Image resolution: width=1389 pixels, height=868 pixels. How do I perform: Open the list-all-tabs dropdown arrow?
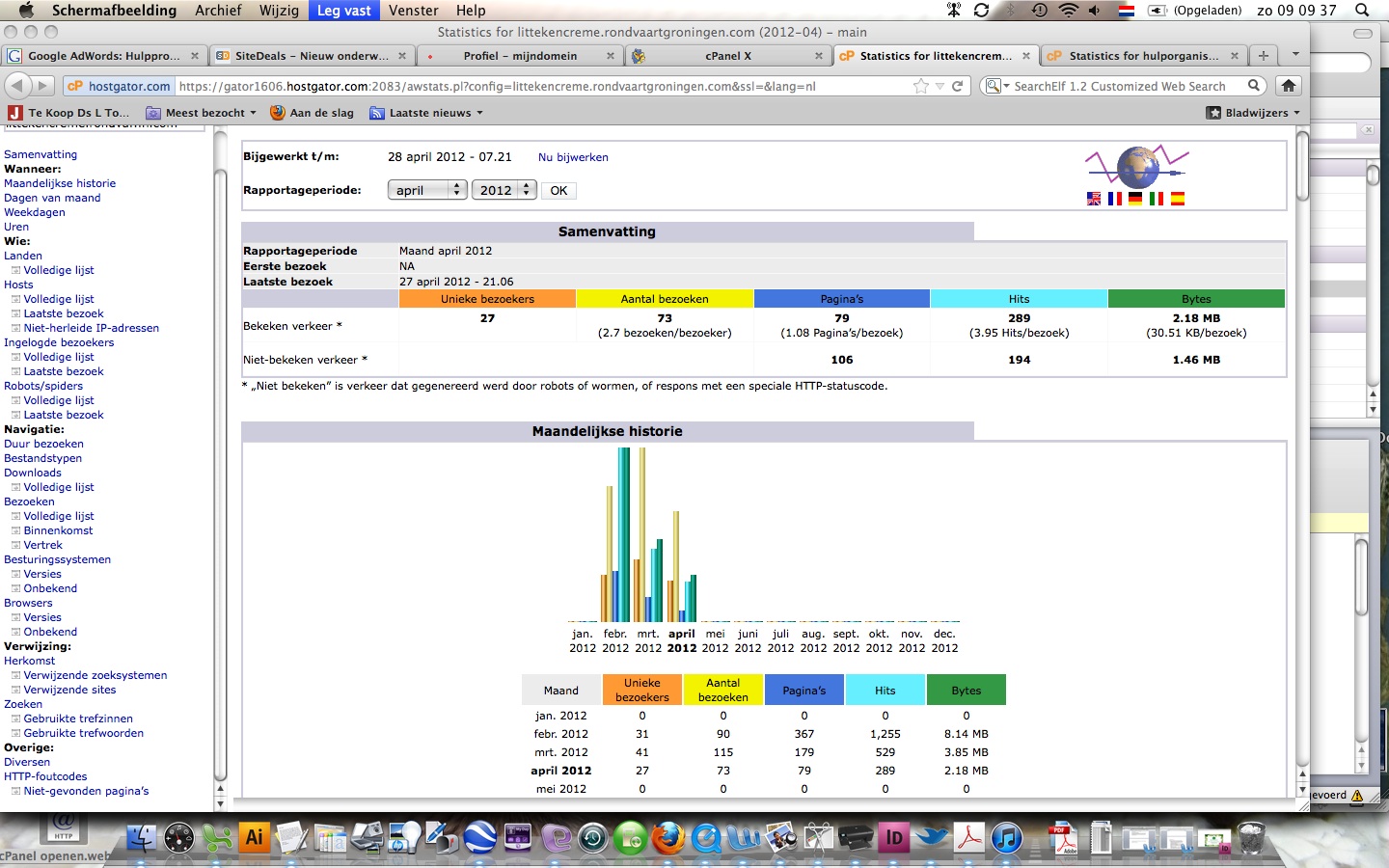(x=1295, y=55)
